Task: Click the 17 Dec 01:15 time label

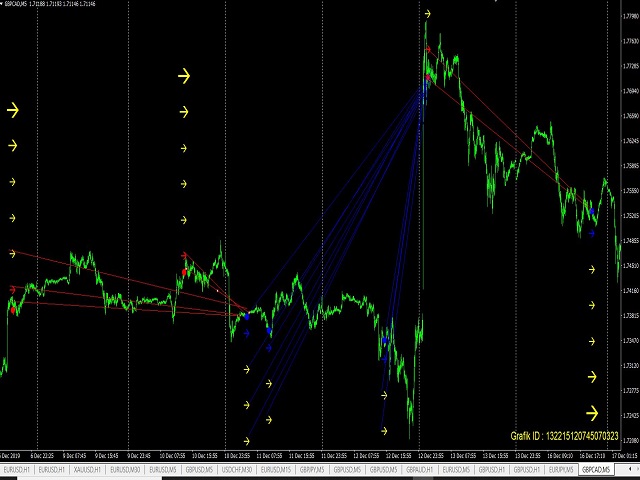Action: click(624, 456)
